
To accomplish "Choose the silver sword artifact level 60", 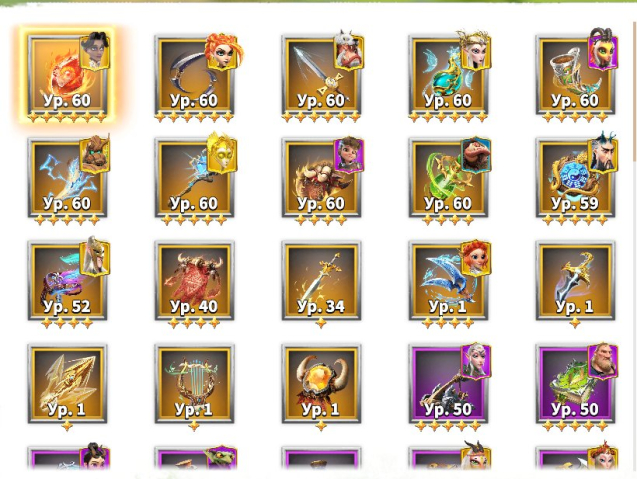I will point(321,75).
